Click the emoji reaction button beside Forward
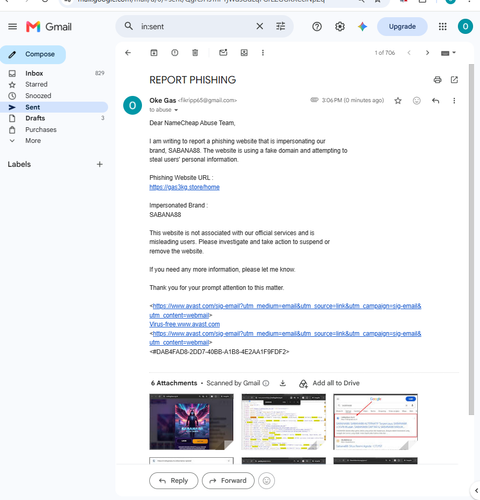 click(266, 481)
